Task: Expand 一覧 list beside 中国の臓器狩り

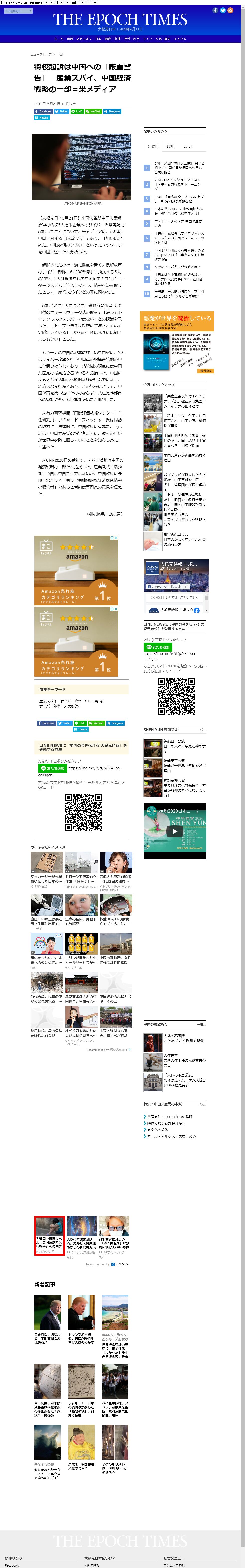Action: click(x=201, y=1024)
